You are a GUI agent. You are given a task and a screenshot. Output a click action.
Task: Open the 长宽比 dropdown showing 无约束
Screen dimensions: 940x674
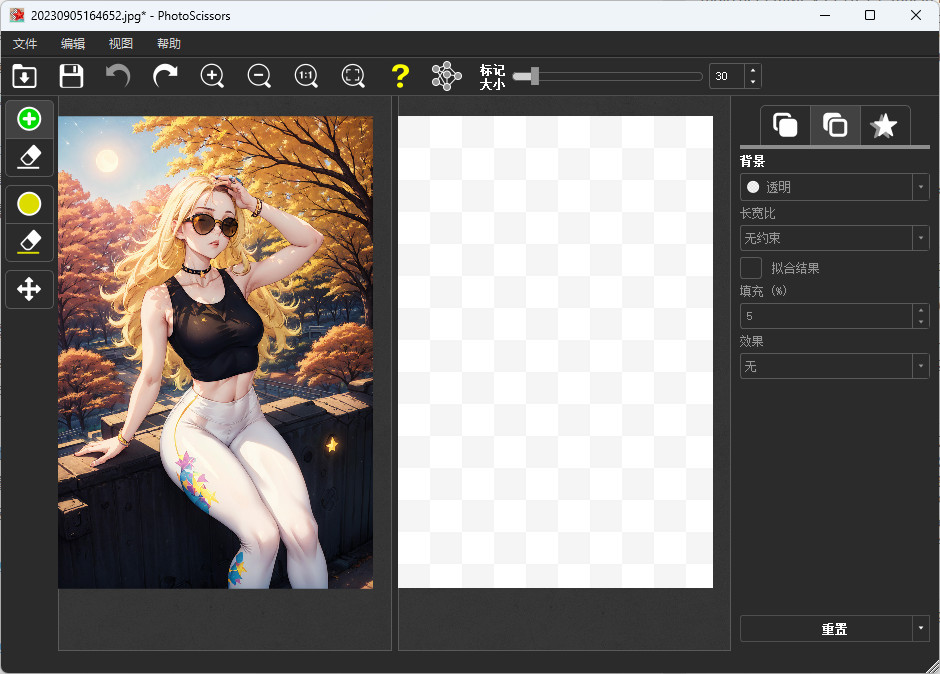834,238
